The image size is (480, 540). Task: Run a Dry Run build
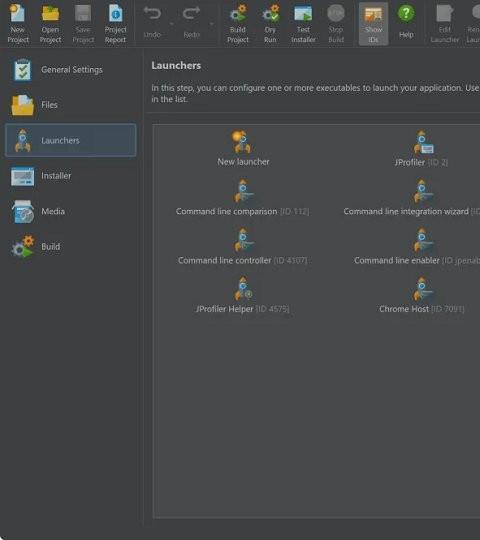coord(270,23)
